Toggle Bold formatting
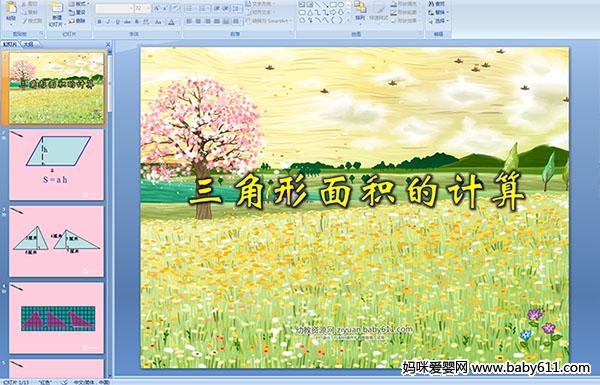 pyautogui.click(x=99, y=22)
